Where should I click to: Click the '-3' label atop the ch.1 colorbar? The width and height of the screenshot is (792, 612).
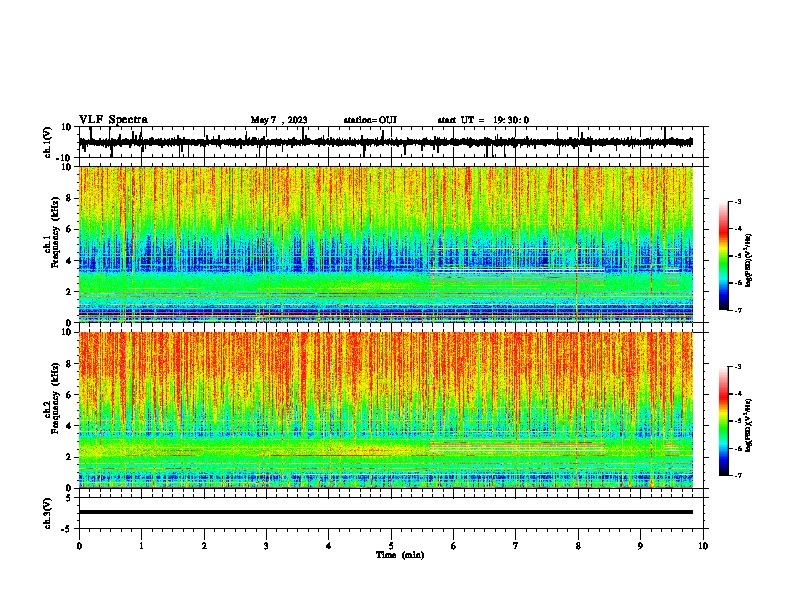pos(737,201)
